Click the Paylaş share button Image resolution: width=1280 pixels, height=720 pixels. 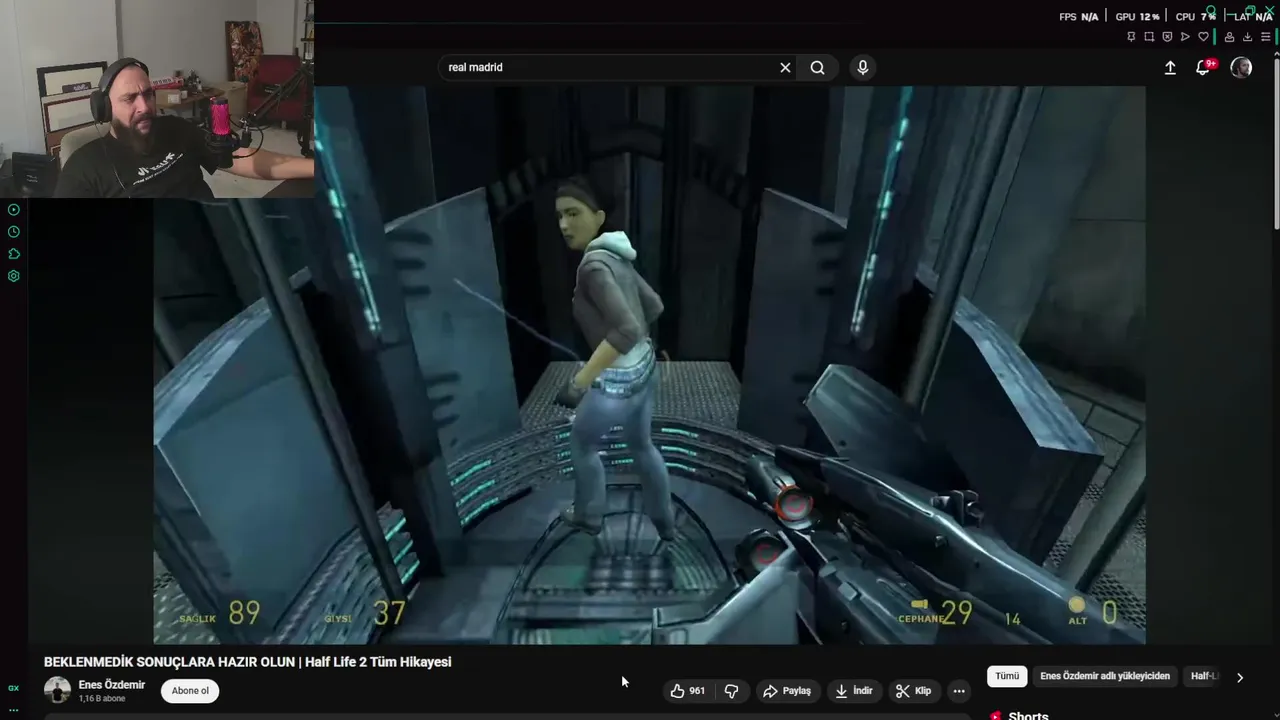click(x=787, y=691)
